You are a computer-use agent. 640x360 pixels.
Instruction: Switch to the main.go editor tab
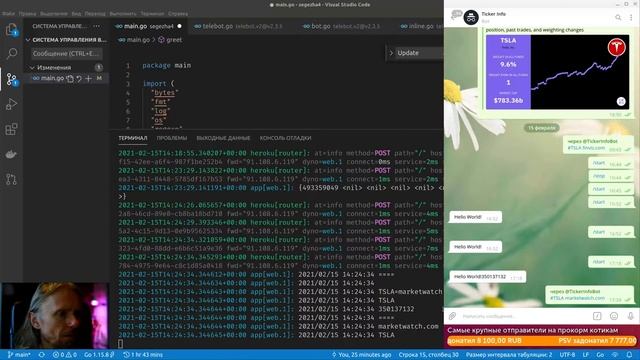coord(148,26)
